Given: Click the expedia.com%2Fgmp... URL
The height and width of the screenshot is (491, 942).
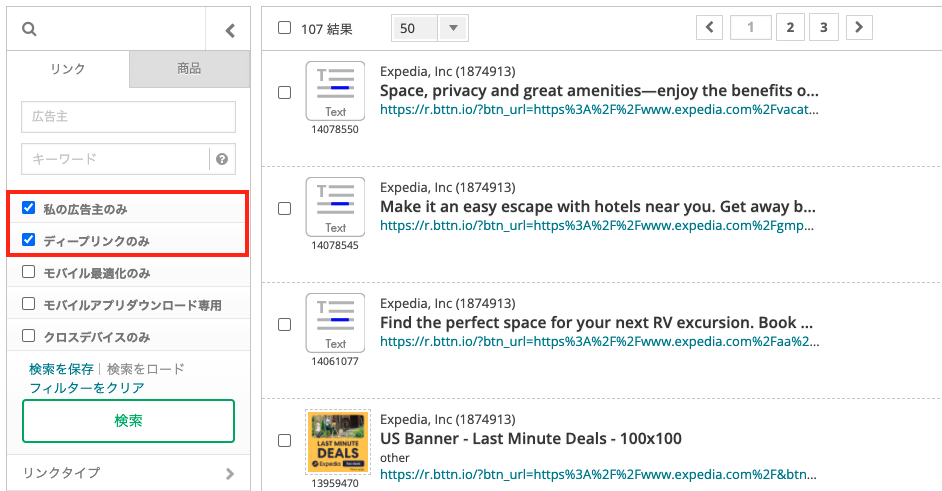Looking at the screenshot, I should point(597,226).
